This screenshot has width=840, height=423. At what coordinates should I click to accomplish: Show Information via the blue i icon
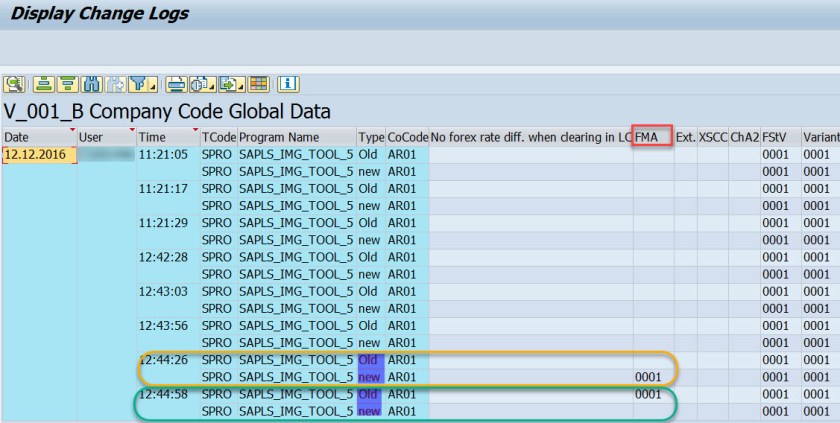288,83
